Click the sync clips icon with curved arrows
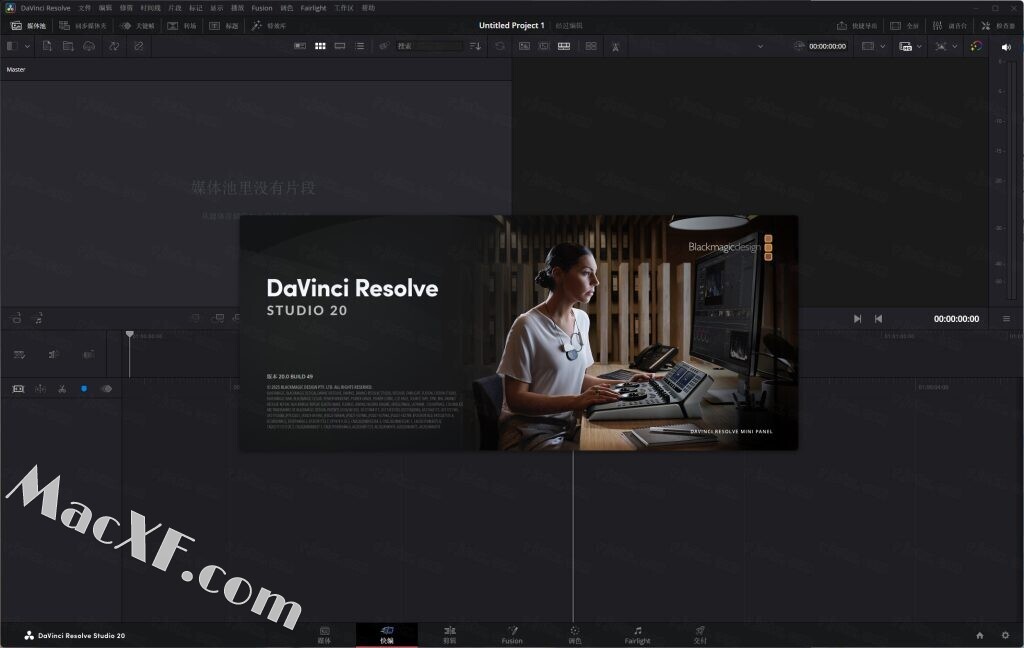Image resolution: width=1024 pixels, height=648 pixels. pos(114,46)
